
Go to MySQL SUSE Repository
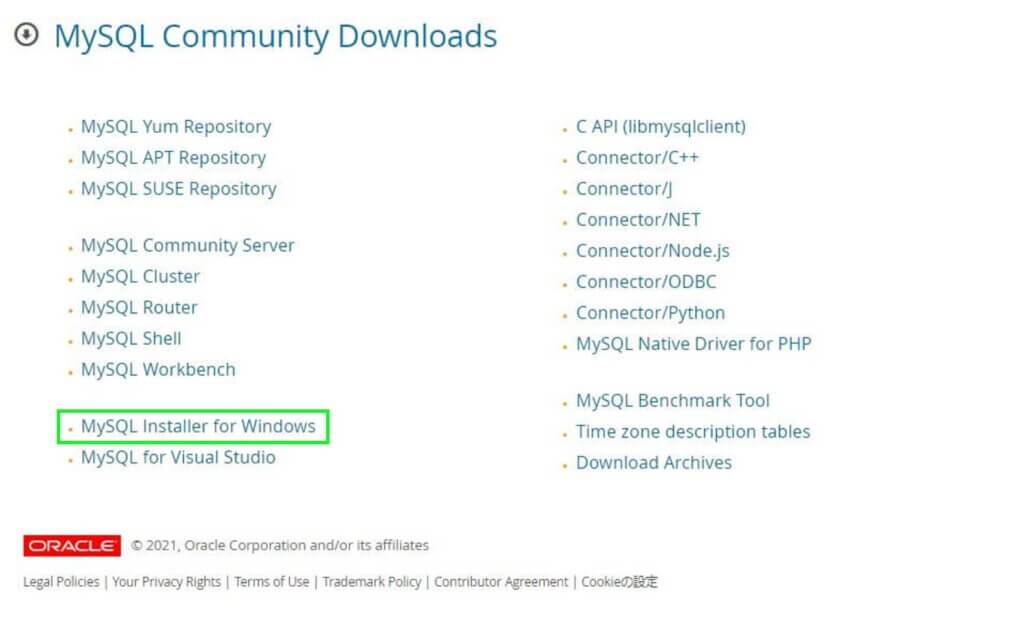[178, 189]
